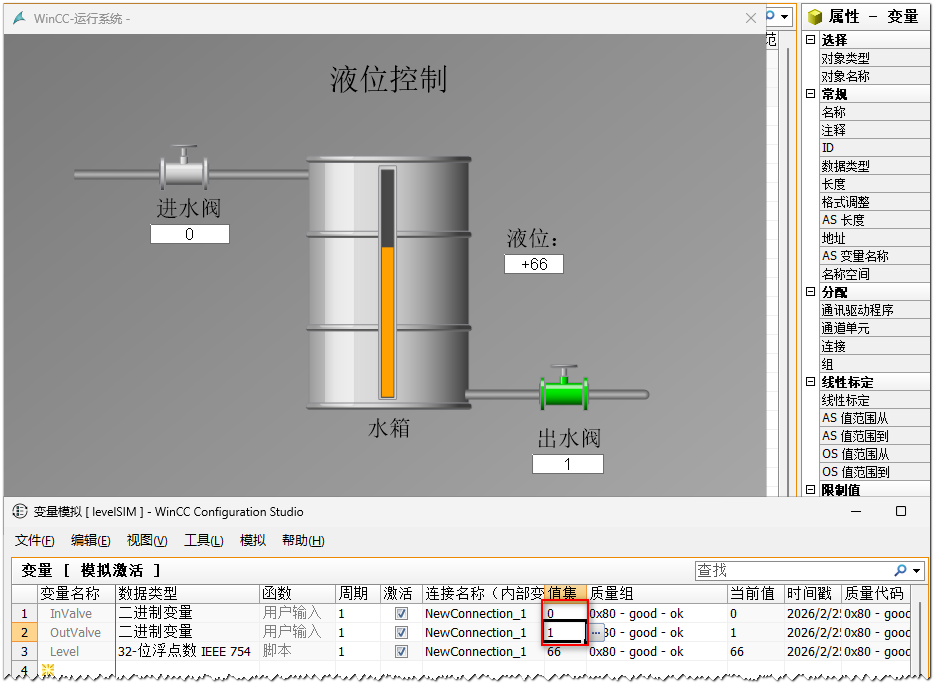The width and height of the screenshot is (934, 690).
Task: Click the ellipsis button in the OutValve row
Action: pyautogui.click(x=596, y=633)
